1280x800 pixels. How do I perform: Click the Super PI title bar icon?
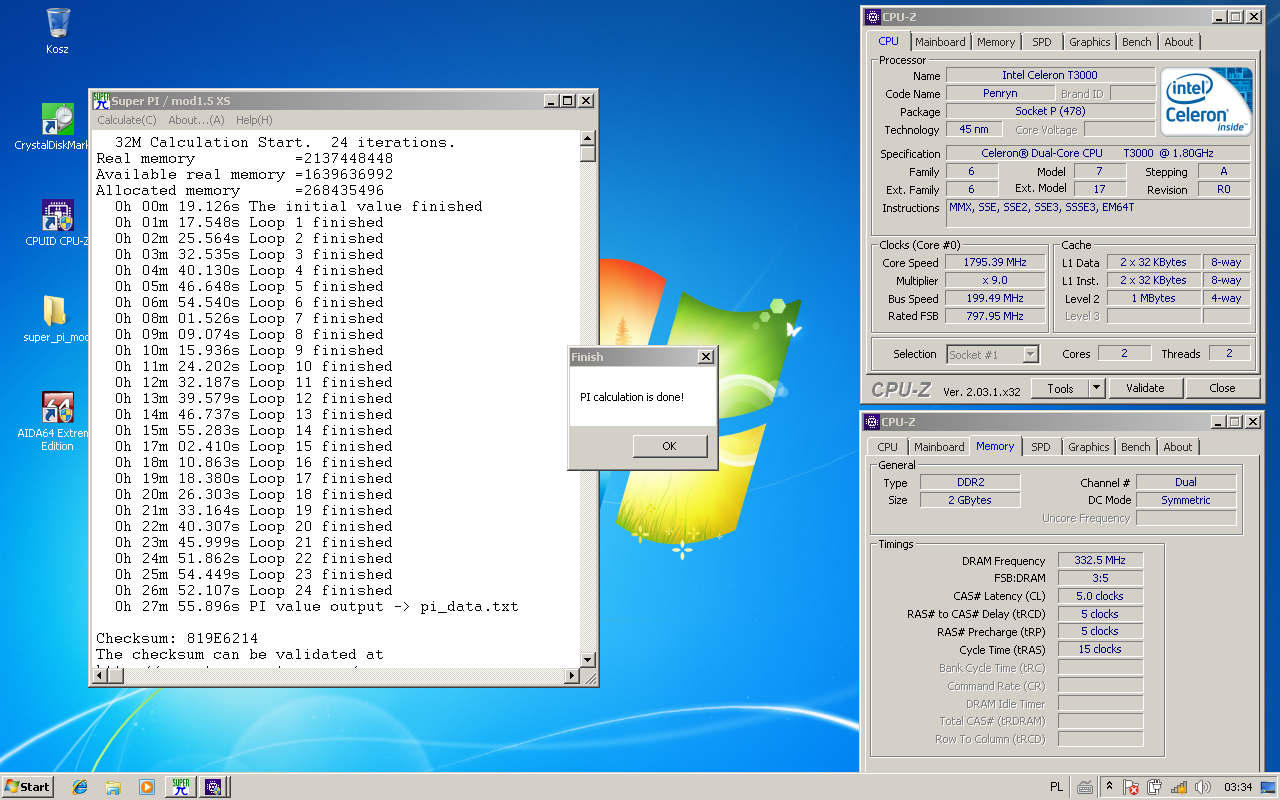pyautogui.click(x=101, y=100)
